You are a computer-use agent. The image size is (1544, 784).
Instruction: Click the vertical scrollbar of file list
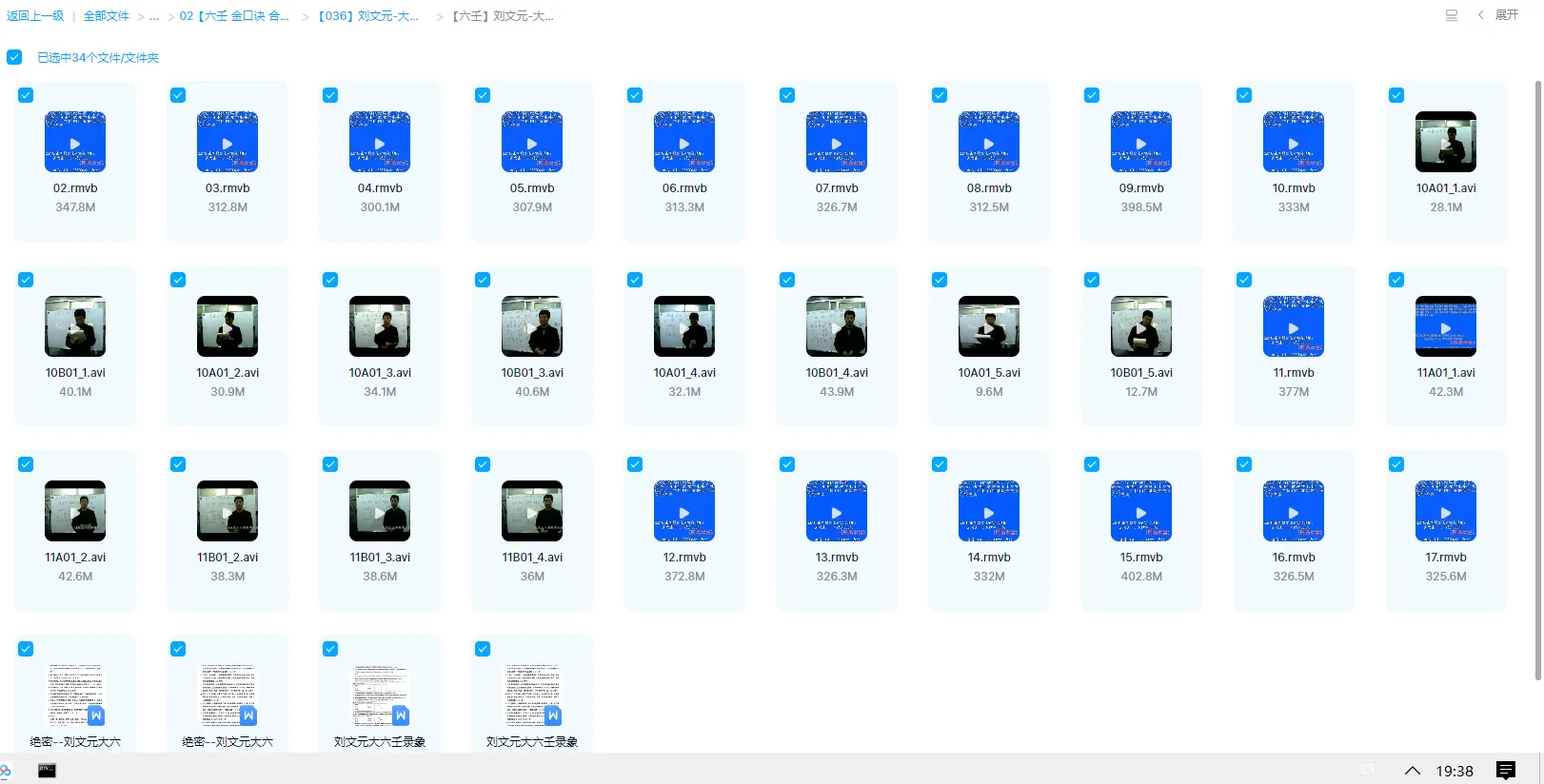pos(1538,381)
